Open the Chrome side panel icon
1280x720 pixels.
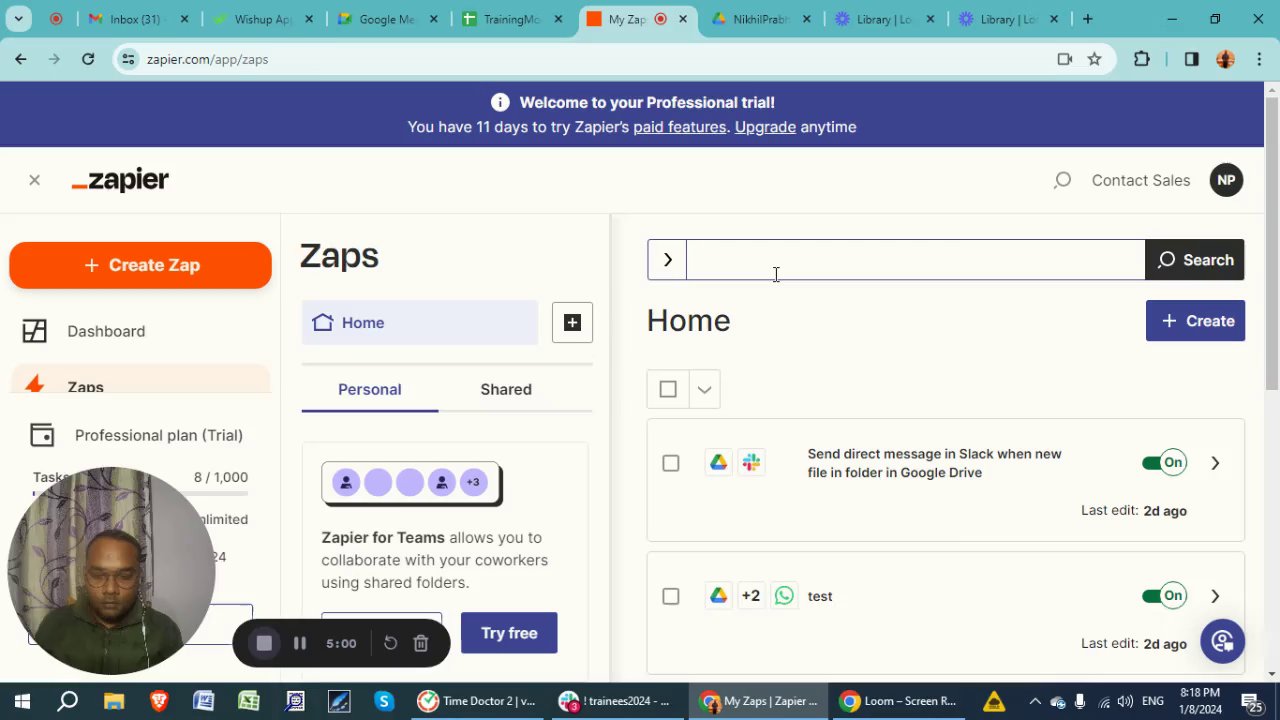(1191, 59)
